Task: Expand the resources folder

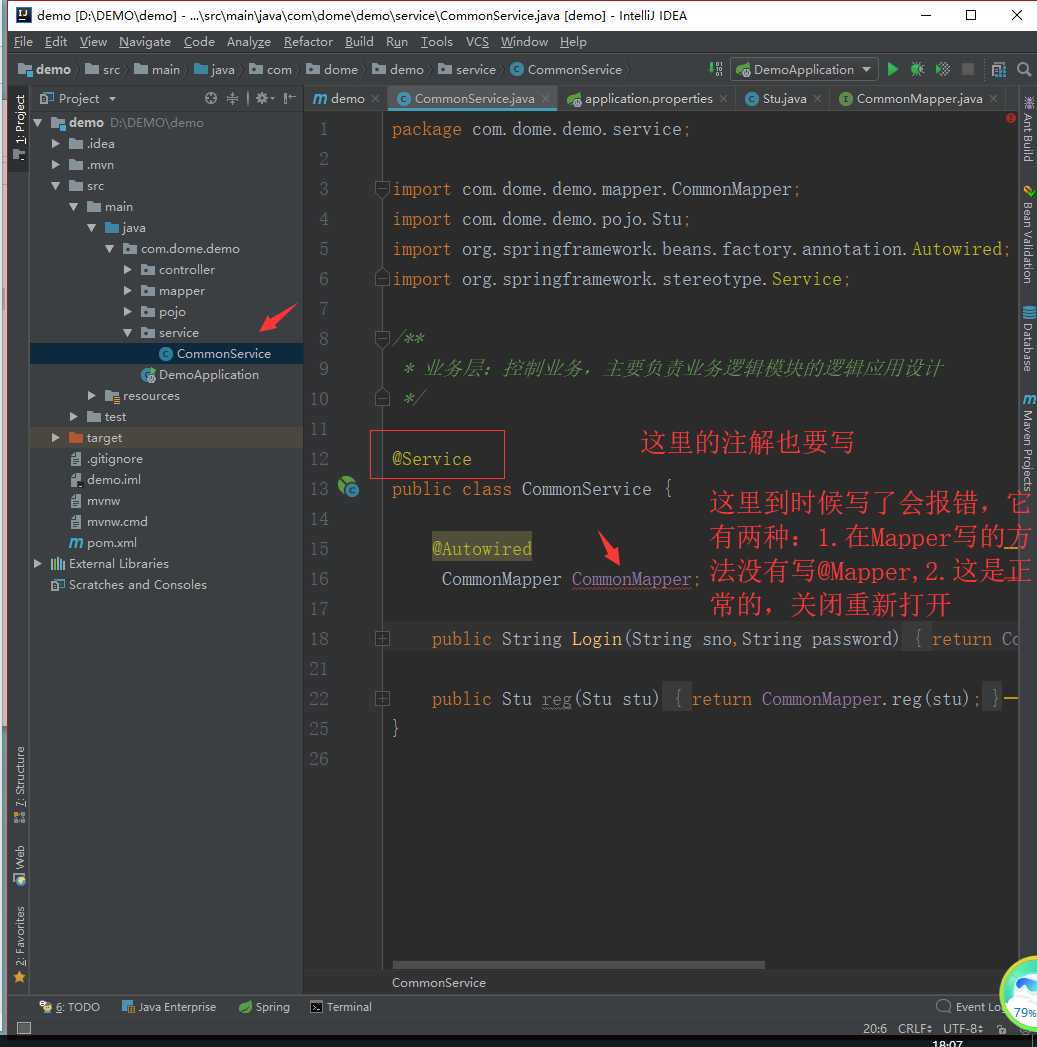Action: [x=92, y=395]
